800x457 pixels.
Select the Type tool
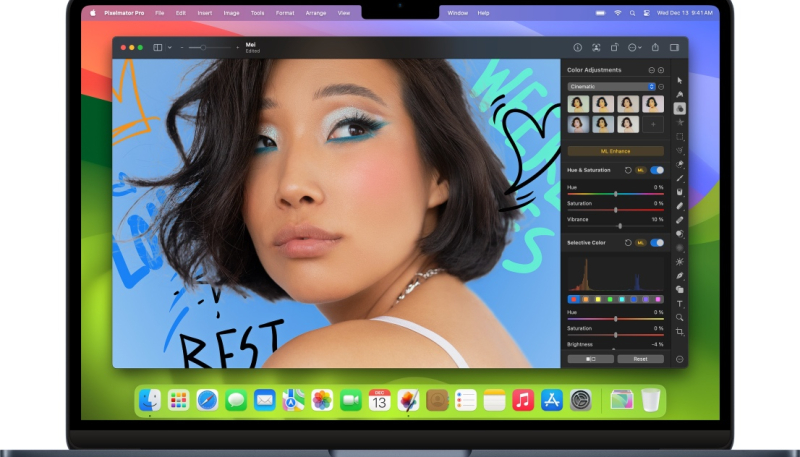pos(680,303)
